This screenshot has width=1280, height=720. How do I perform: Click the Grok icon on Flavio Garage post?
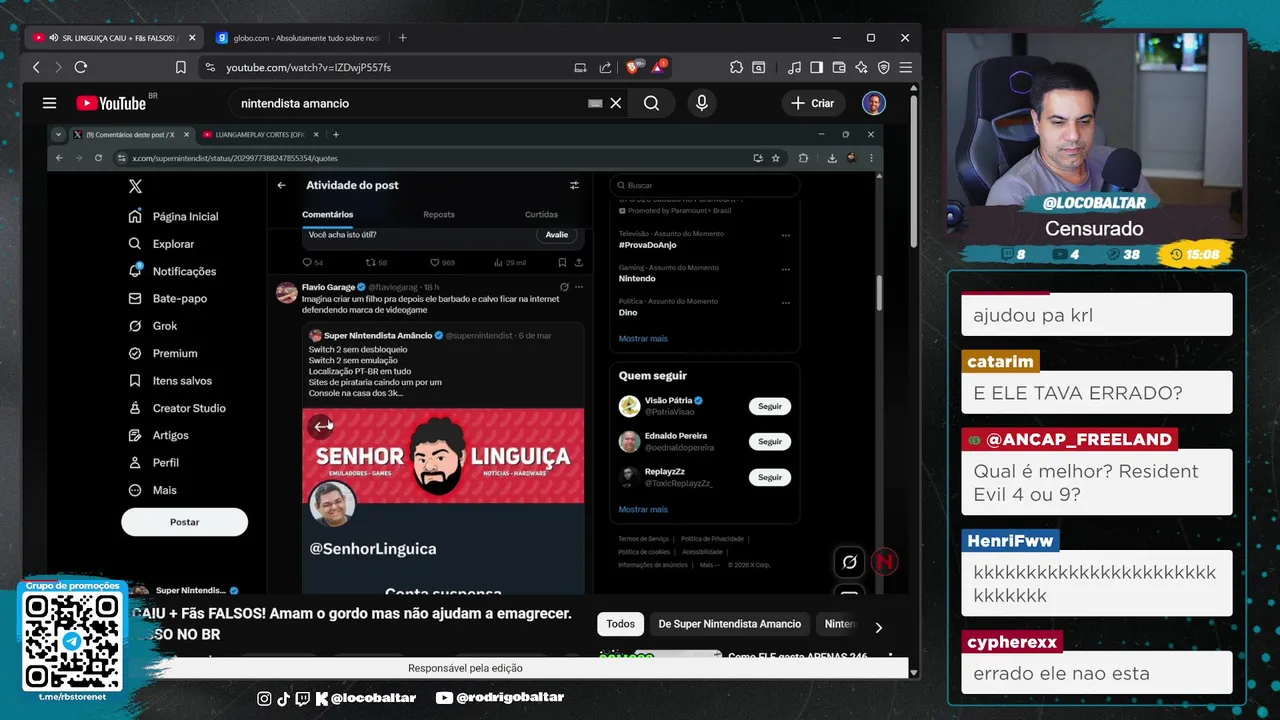[564, 287]
